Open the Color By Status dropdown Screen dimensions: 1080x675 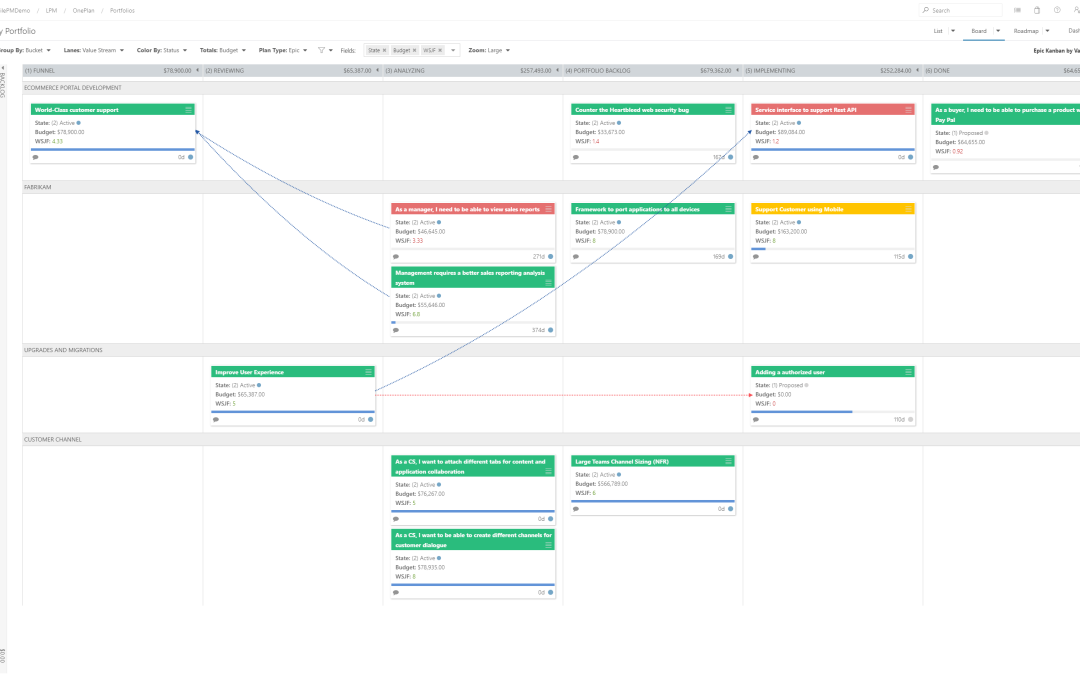pos(161,50)
